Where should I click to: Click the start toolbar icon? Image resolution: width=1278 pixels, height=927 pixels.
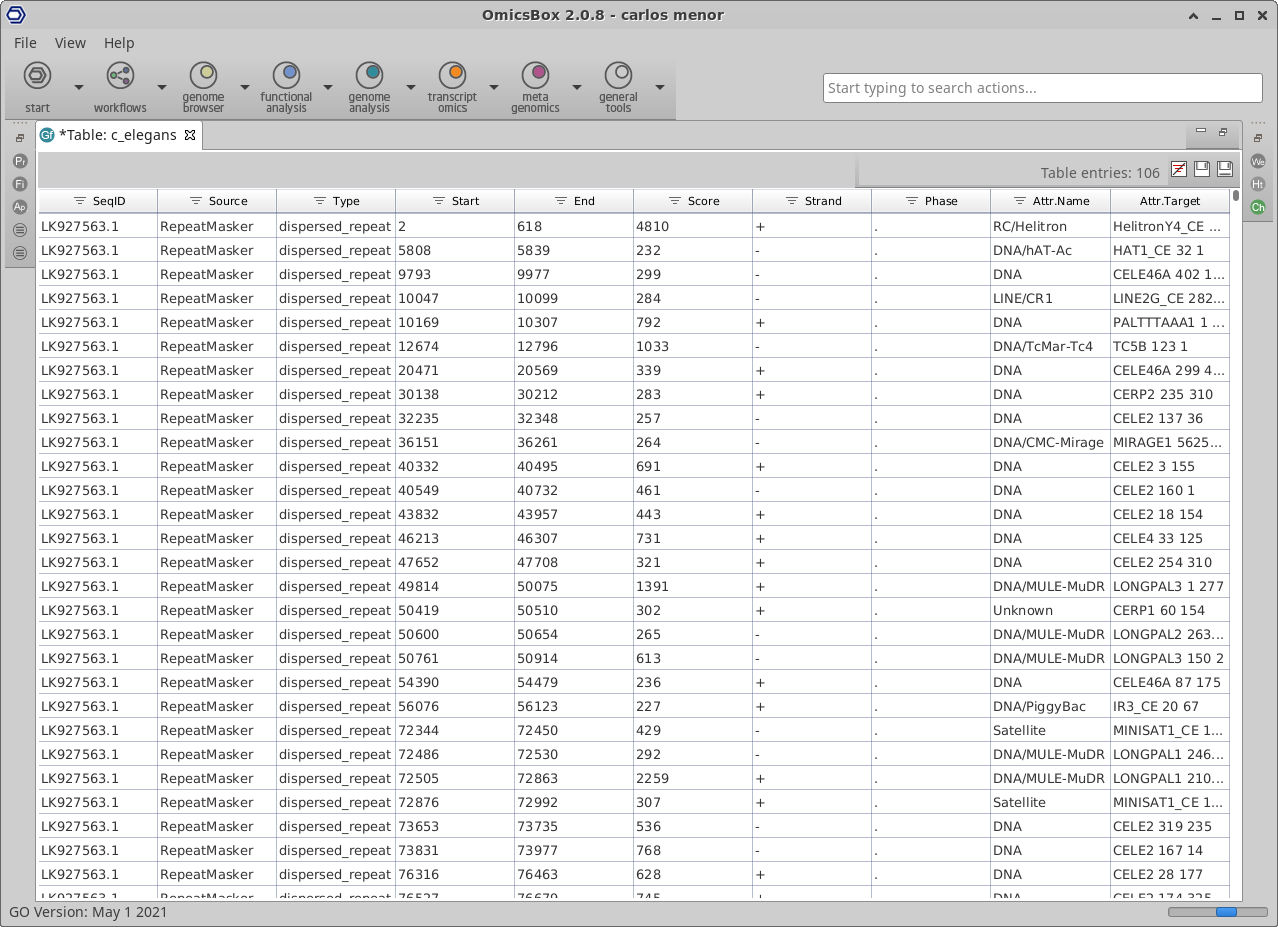tap(37, 77)
